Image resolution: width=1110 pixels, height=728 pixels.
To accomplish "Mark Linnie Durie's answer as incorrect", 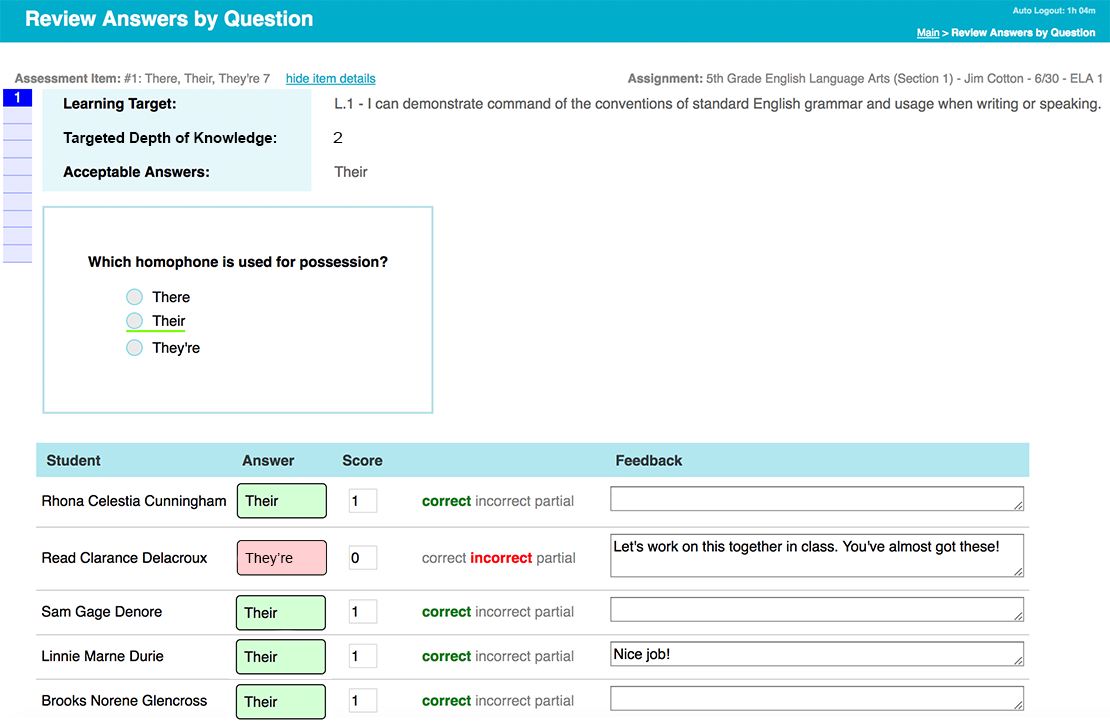I will point(504,657).
